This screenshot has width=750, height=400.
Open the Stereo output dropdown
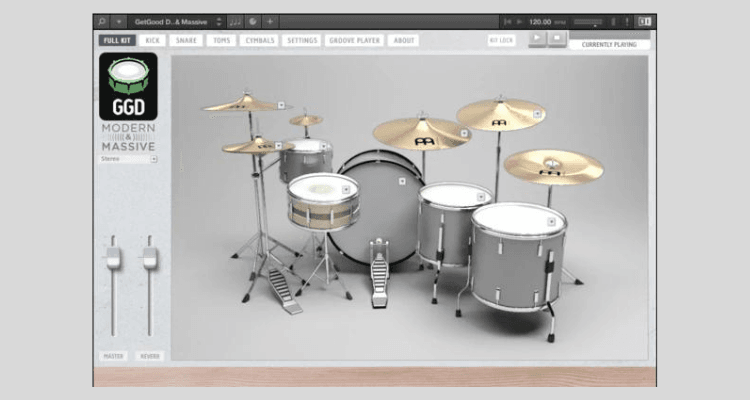tap(128, 159)
